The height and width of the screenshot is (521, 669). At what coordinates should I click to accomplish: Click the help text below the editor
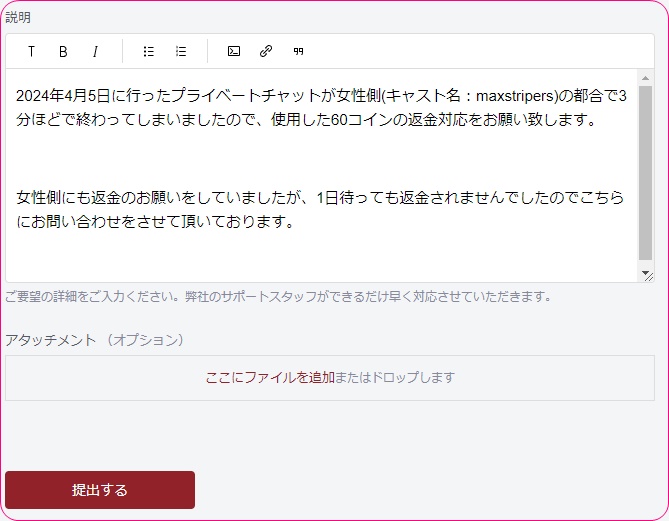tap(278, 297)
